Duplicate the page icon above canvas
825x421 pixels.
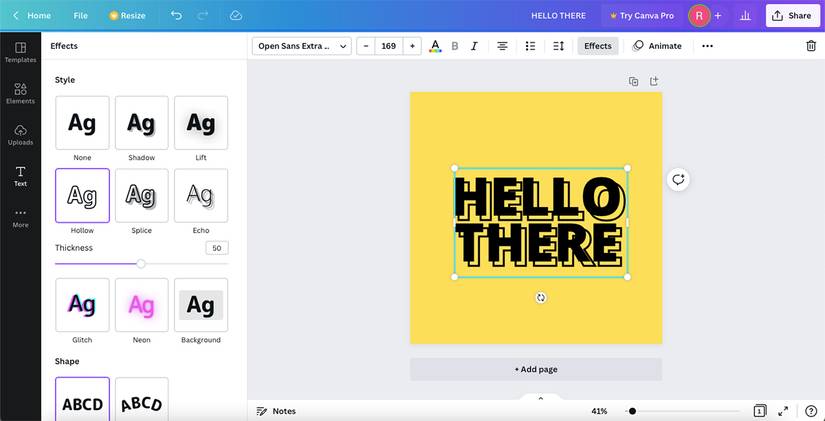click(633, 81)
